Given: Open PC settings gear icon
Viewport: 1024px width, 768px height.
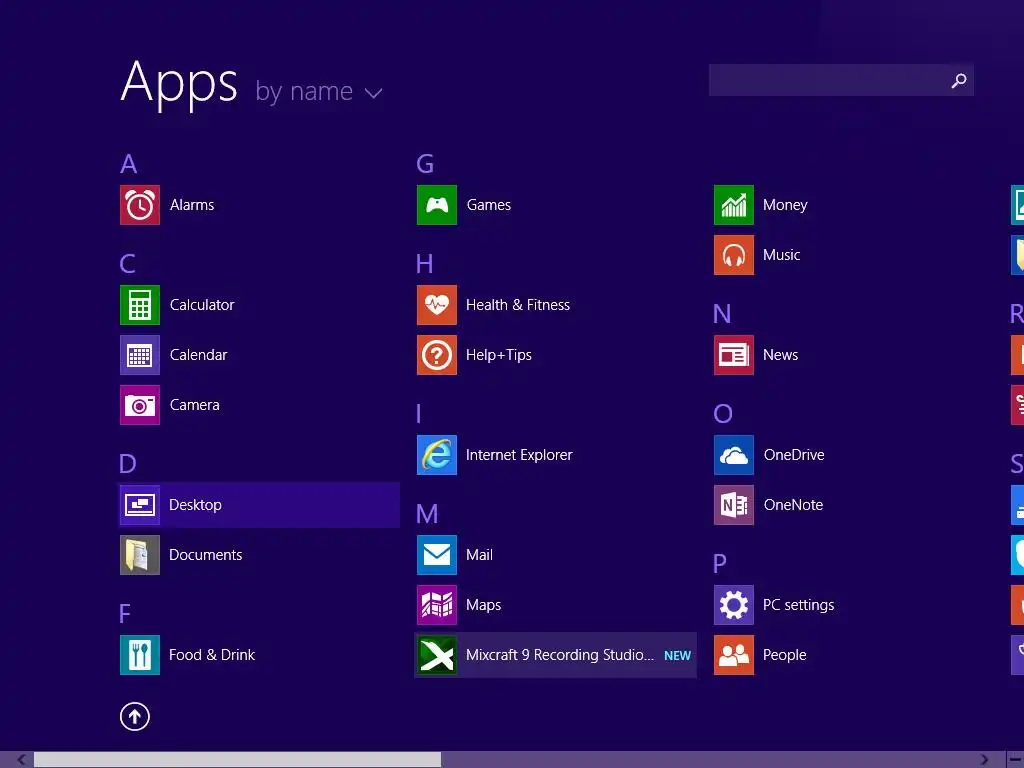Looking at the screenshot, I should tap(734, 605).
